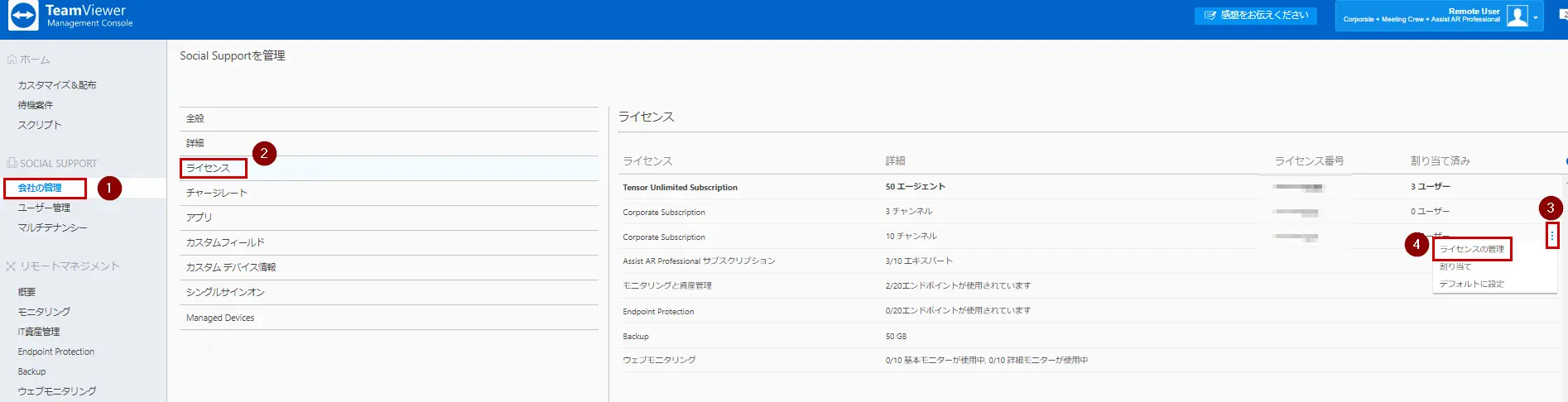Image resolution: width=1568 pixels, height=402 pixels.
Task: Open スクリプト in the sidebar
Action: coord(40,125)
